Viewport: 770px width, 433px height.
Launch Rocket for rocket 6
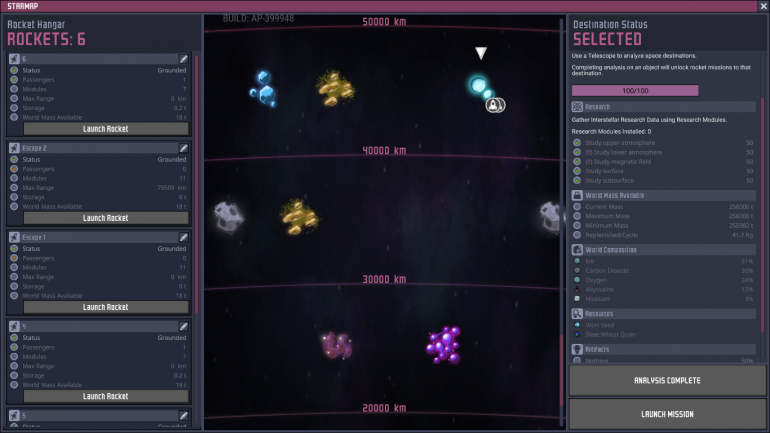click(106, 129)
